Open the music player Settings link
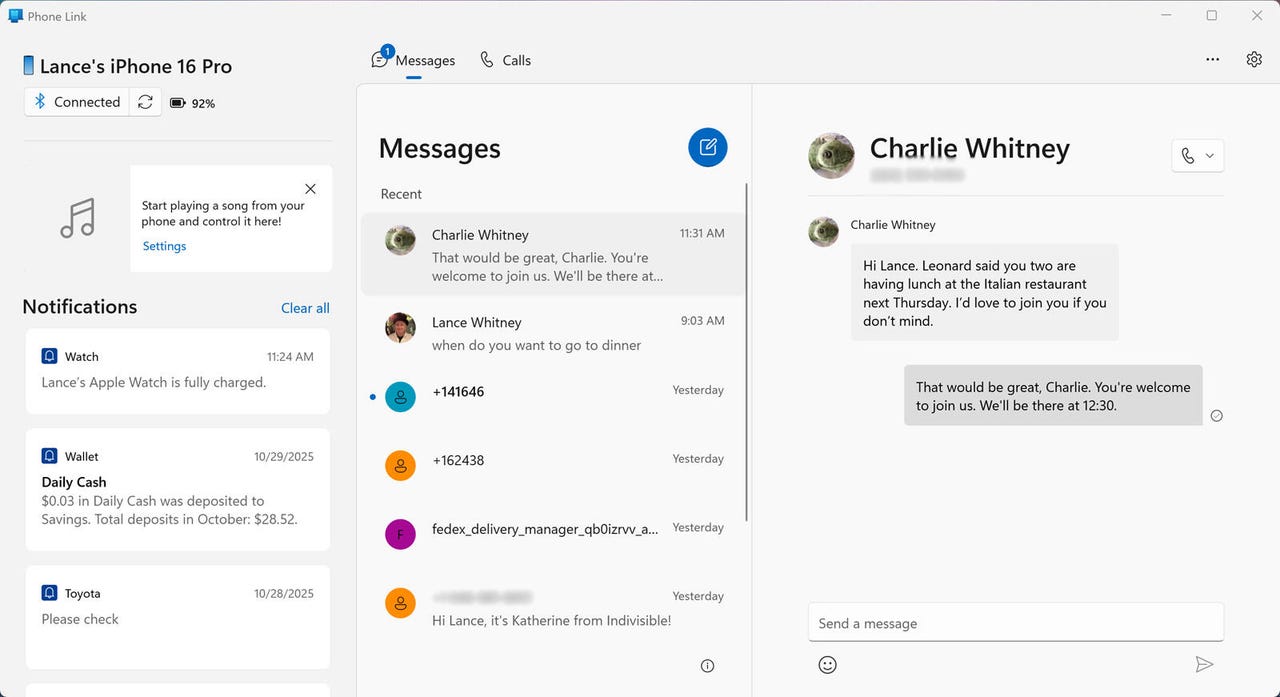Image resolution: width=1280 pixels, height=697 pixels. point(164,245)
